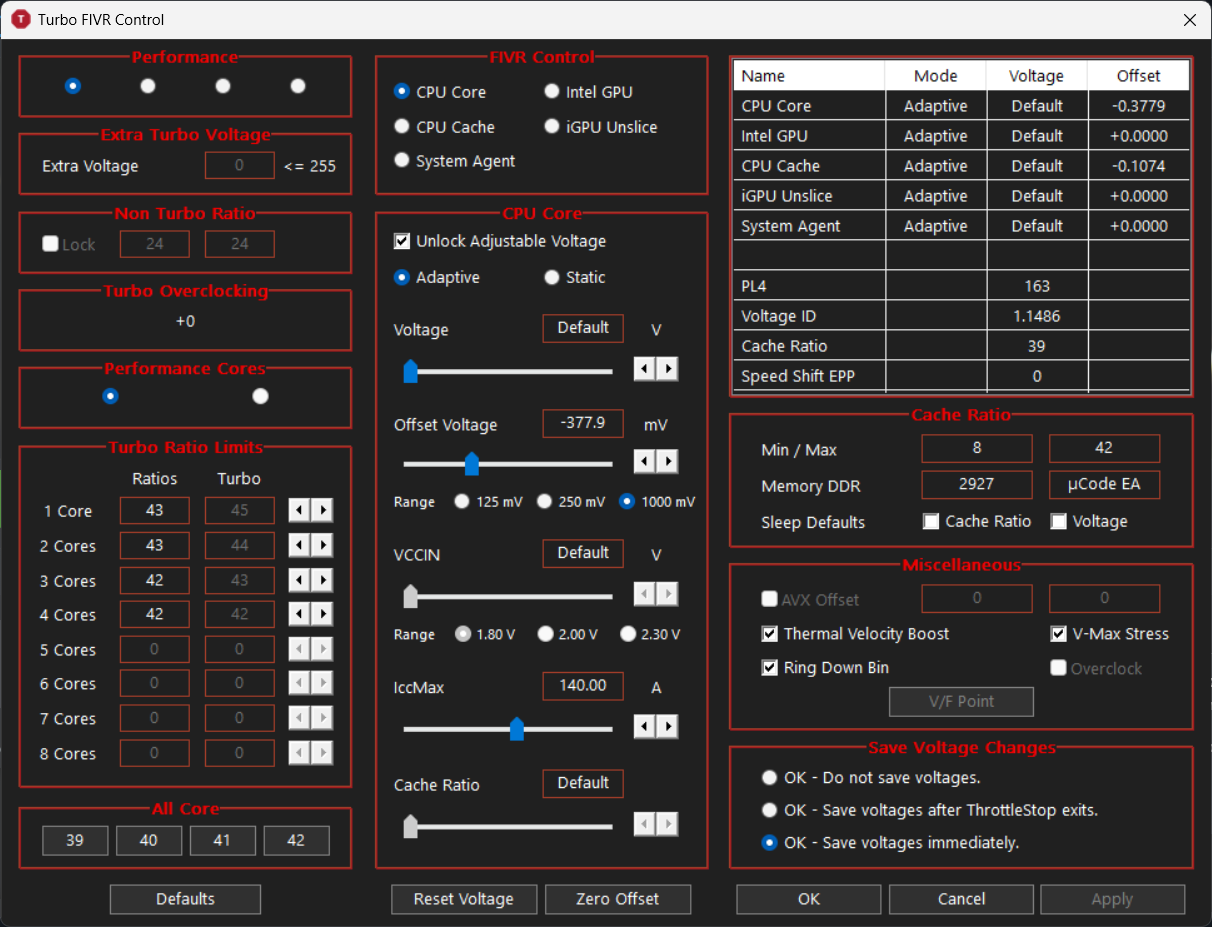Click the left arrow for 3 Cores ratio
Image resolution: width=1212 pixels, height=927 pixels.
click(x=300, y=581)
